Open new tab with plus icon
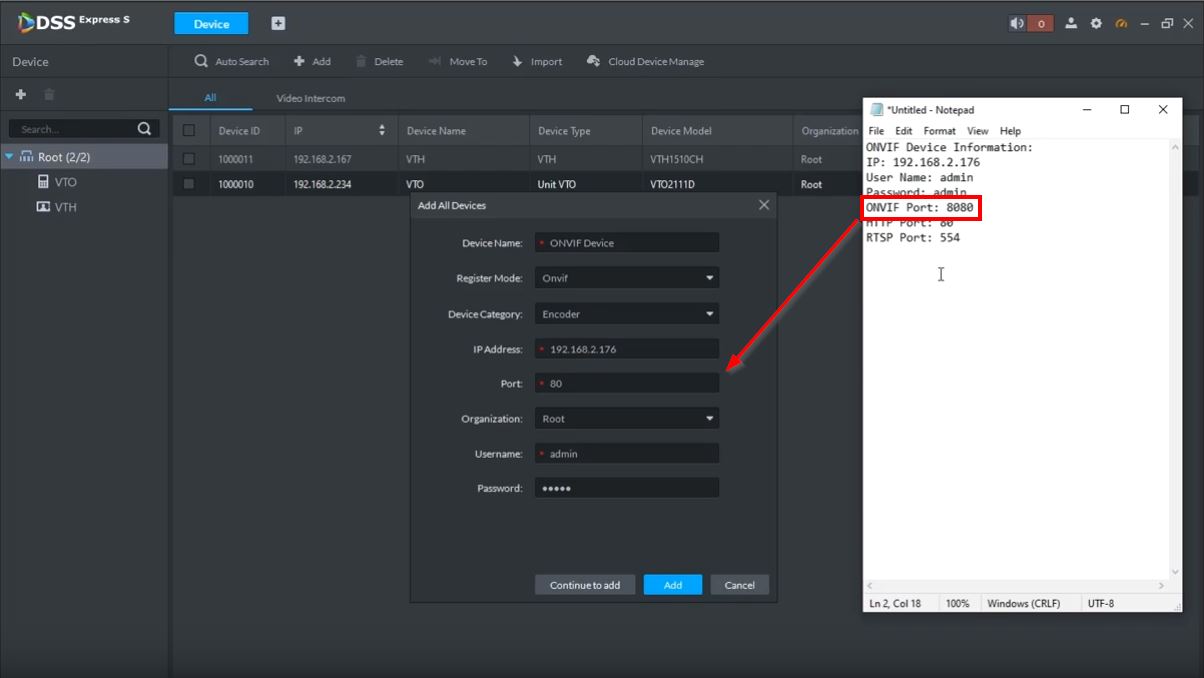 coord(278,24)
